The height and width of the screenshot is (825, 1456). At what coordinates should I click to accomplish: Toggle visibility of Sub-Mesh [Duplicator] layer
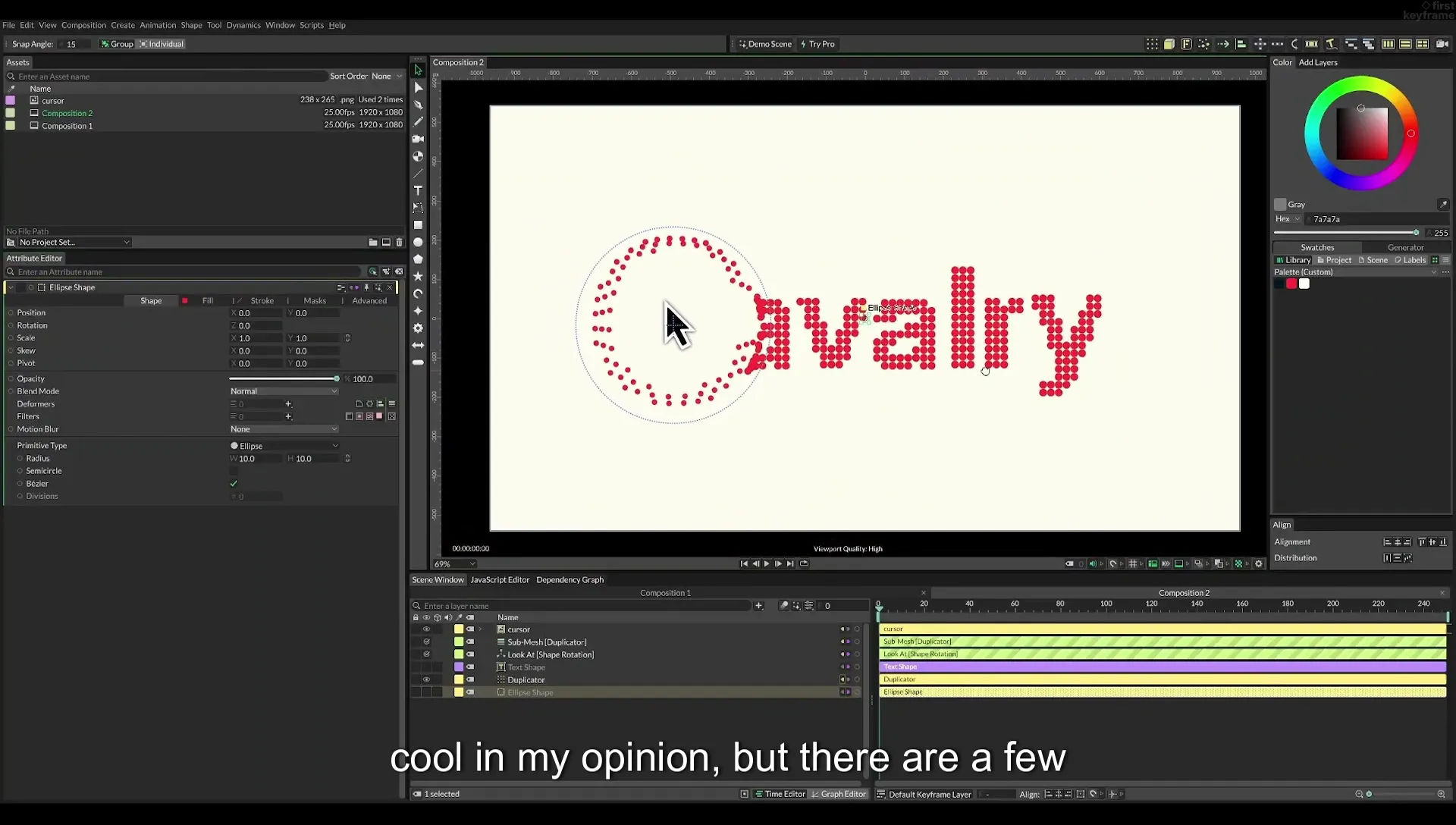pyautogui.click(x=426, y=641)
